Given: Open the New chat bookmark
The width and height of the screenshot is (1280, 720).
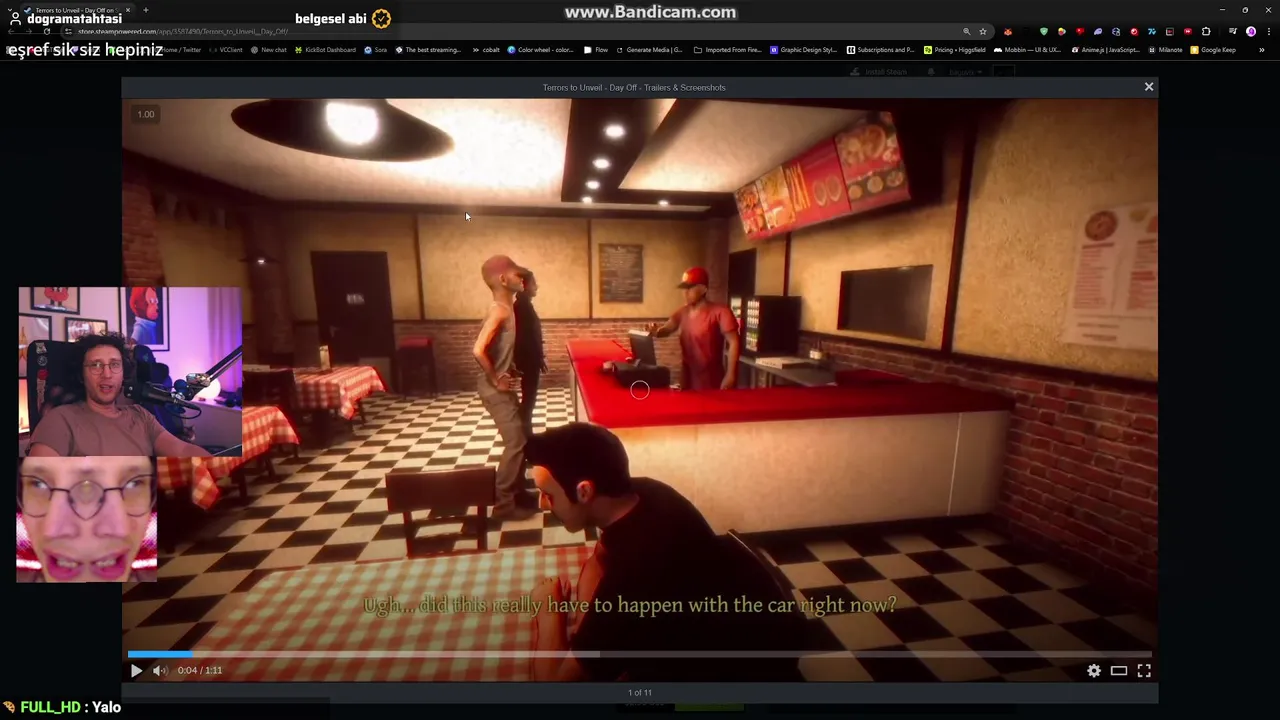Looking at the screenshot, I should point(269,50).
